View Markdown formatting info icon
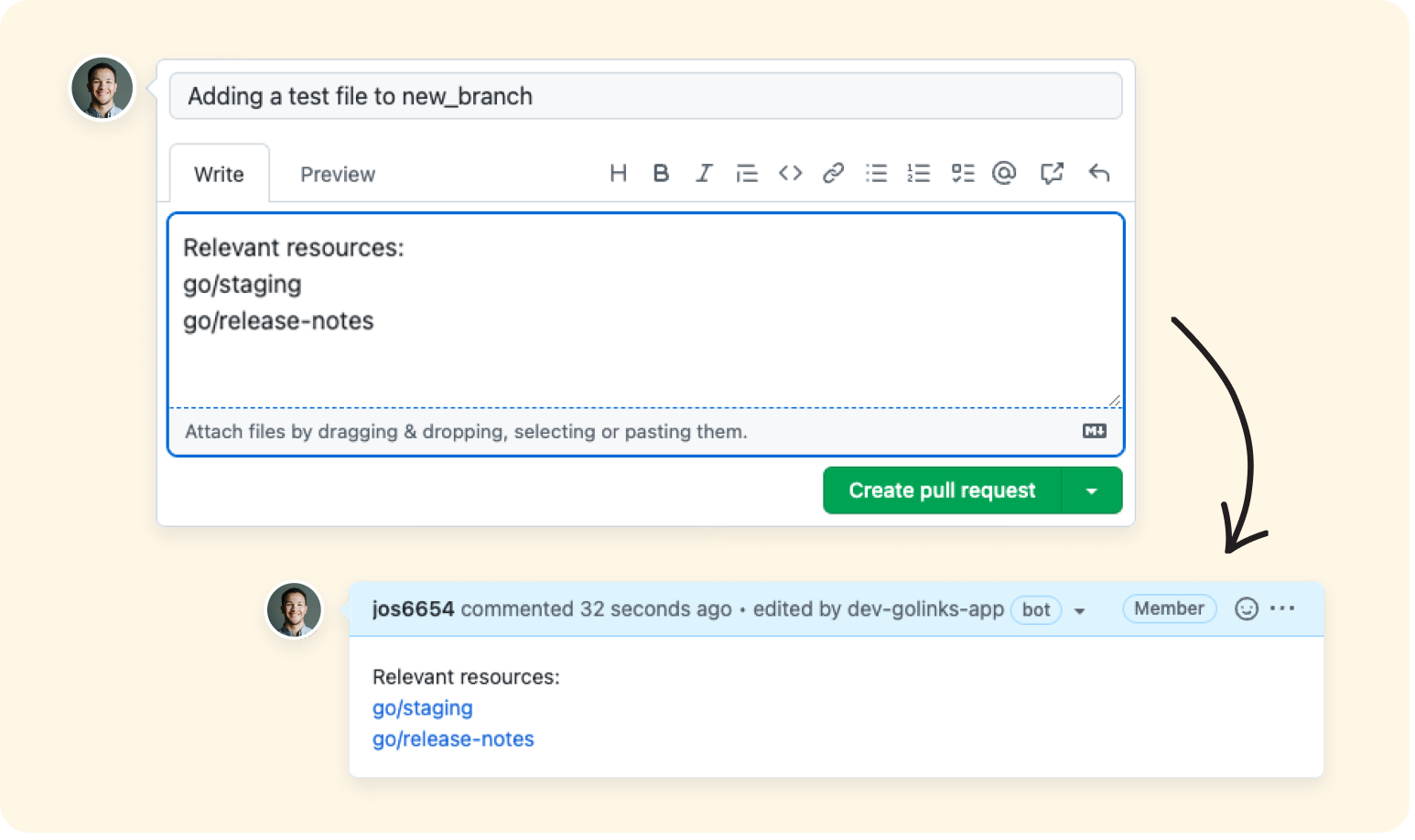1415x840 pixels. pos(1093,431)
